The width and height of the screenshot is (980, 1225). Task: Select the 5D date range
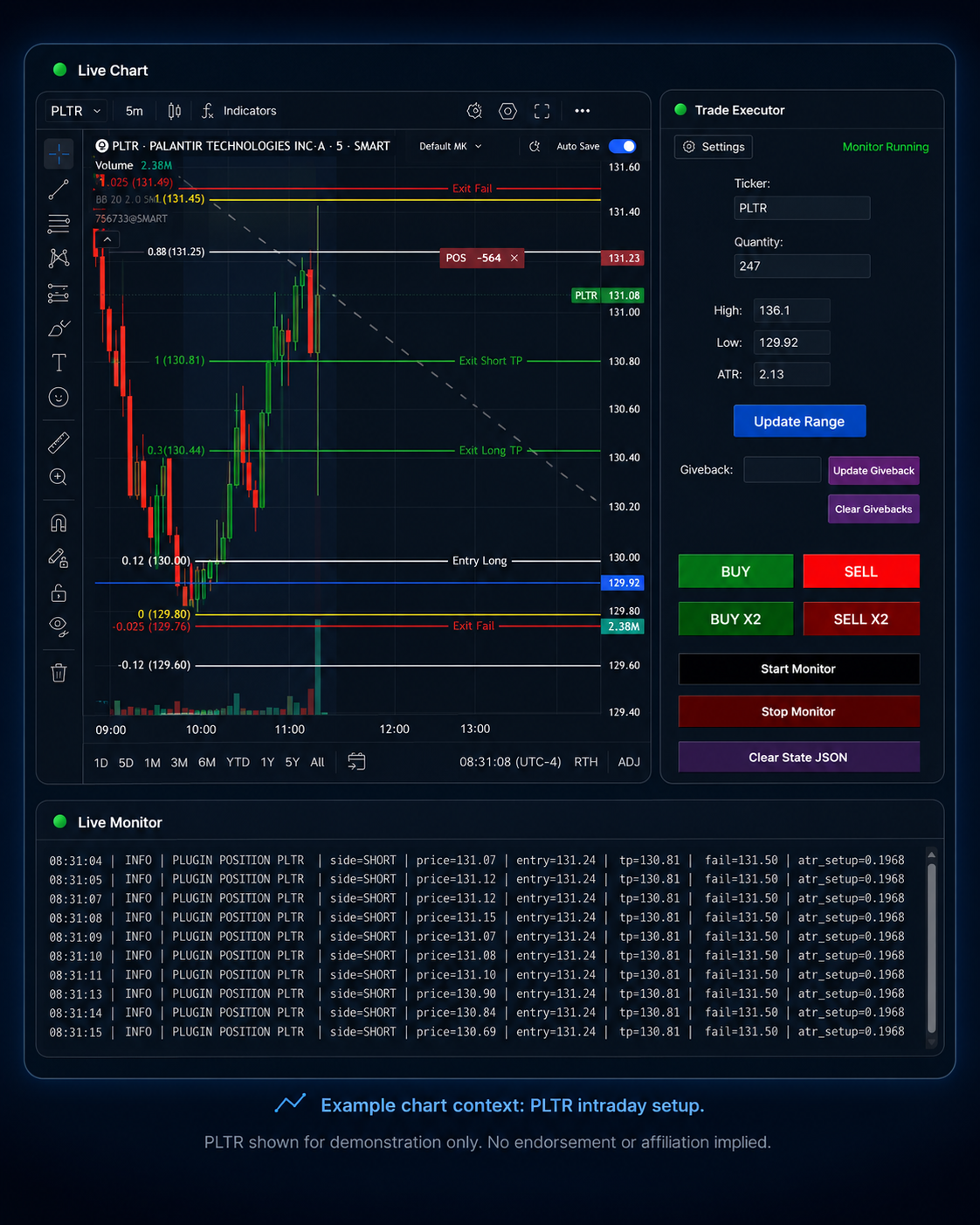click(x=126, y=763)
